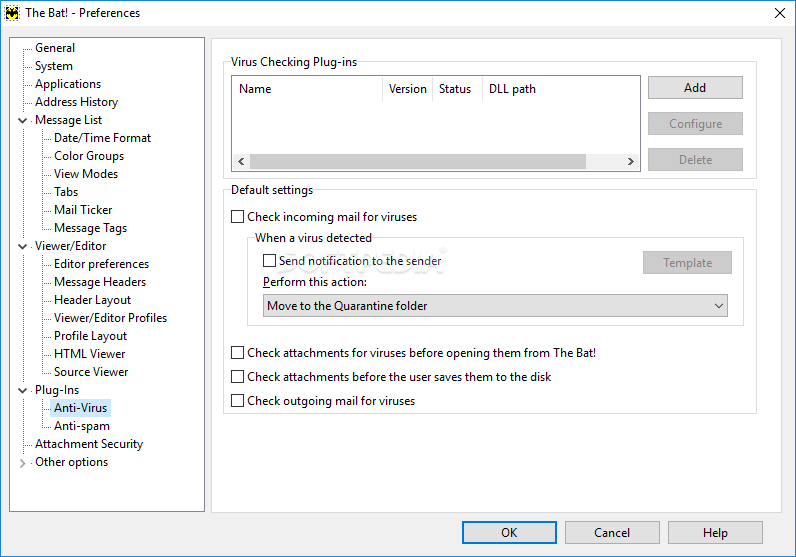796x557 pixels.
Task: Select General in the preferences tree
Action: (x=55, y=48)
